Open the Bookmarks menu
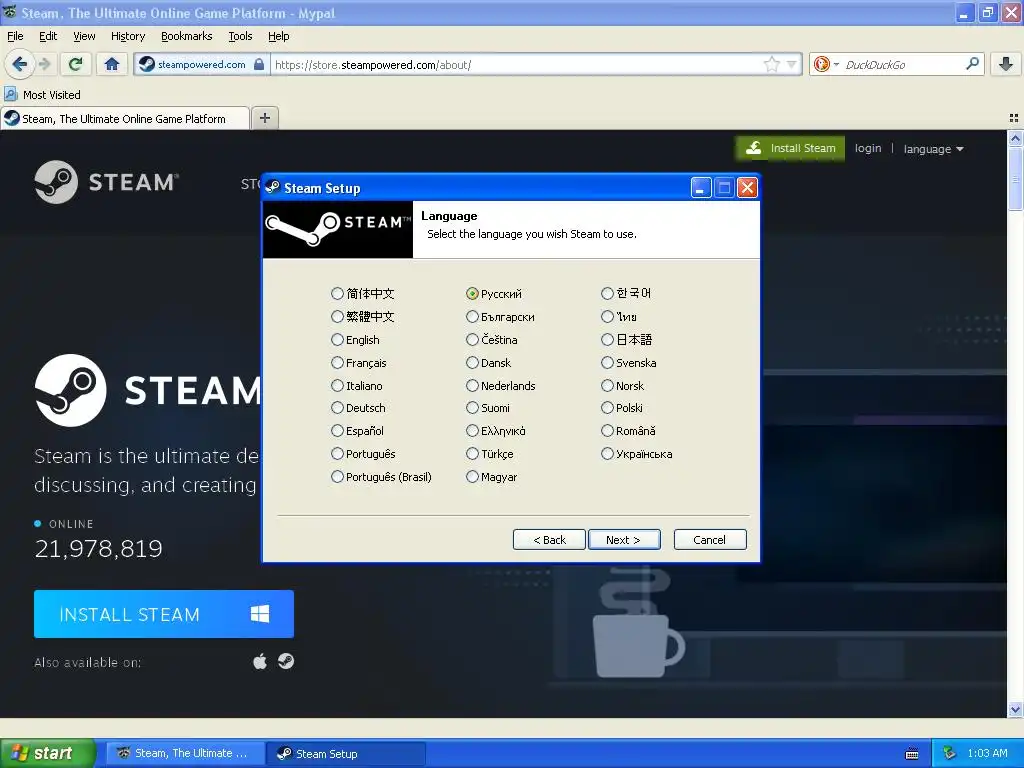This screenshot has width=1024, height=768. tap(186, 36)
